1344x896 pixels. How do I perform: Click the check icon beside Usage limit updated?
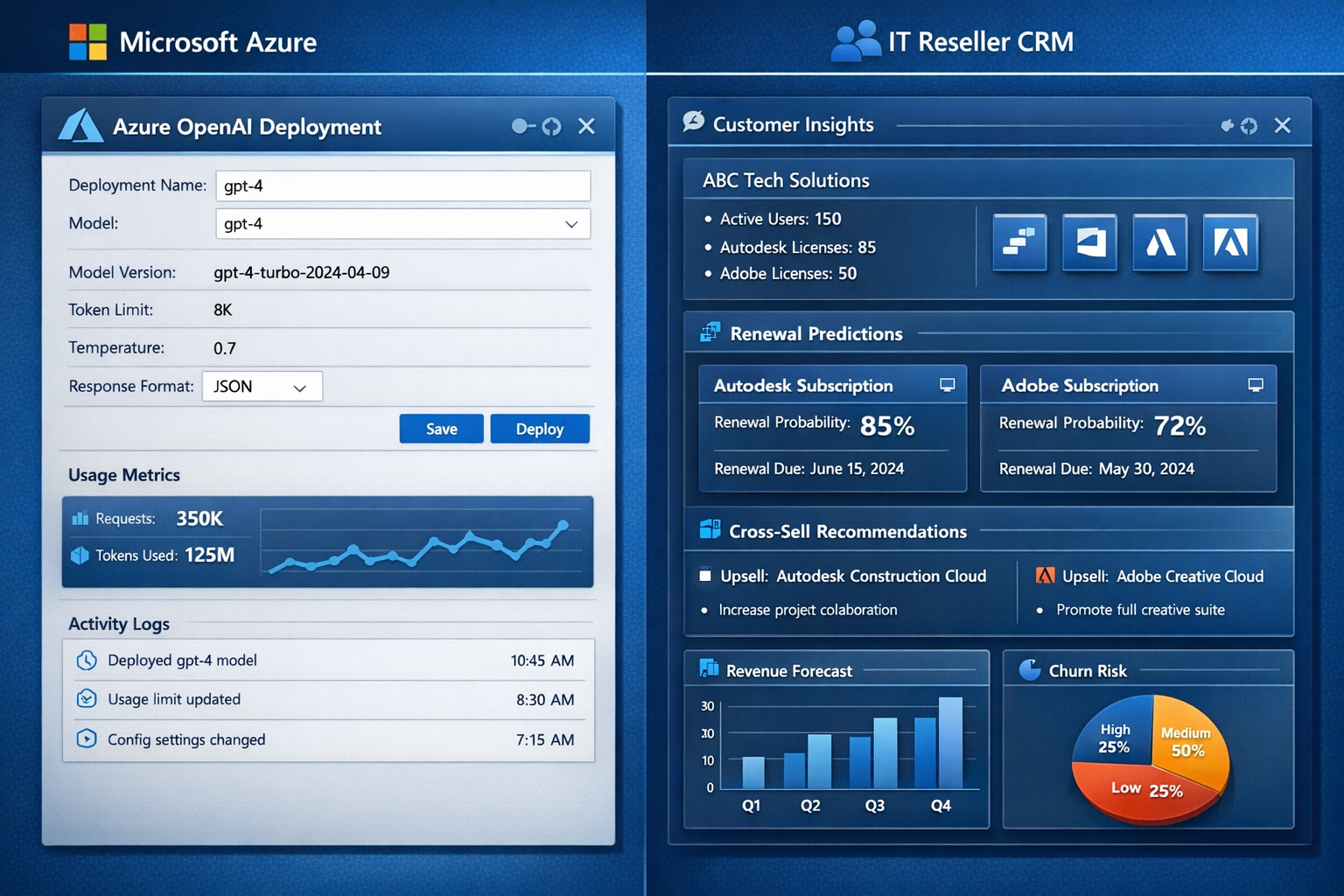pos(86,698)
